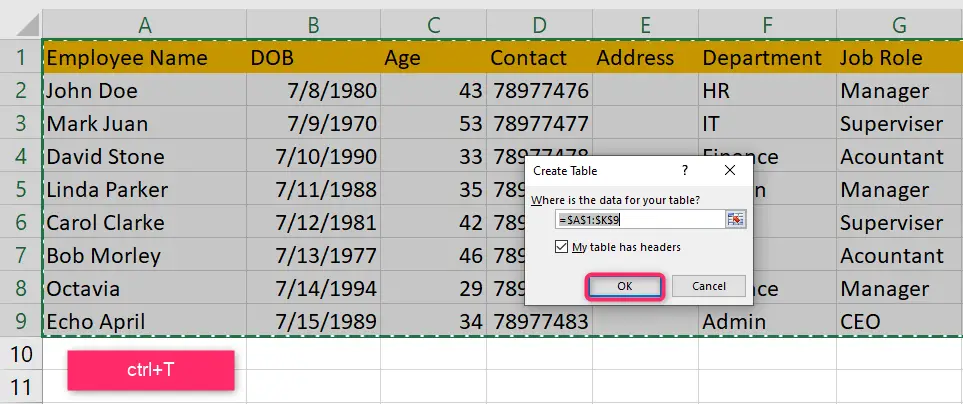
Task: Click the Contact header cell
Action: [539, 57]
